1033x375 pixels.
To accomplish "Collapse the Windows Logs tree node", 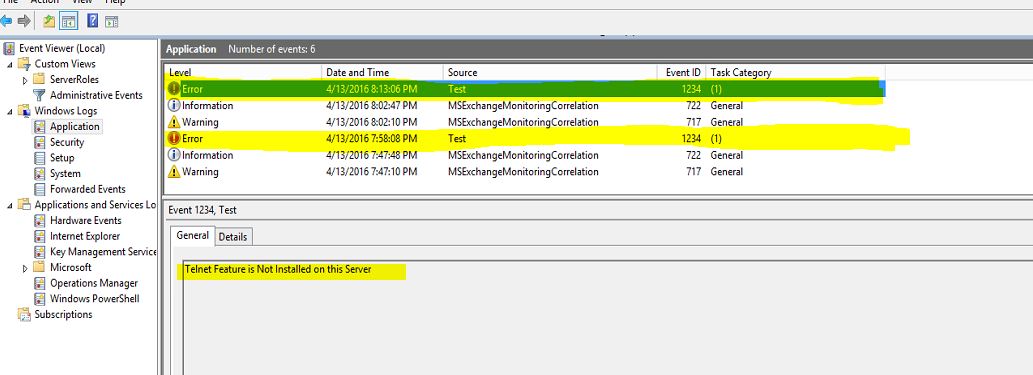I will tap(10, 111).
